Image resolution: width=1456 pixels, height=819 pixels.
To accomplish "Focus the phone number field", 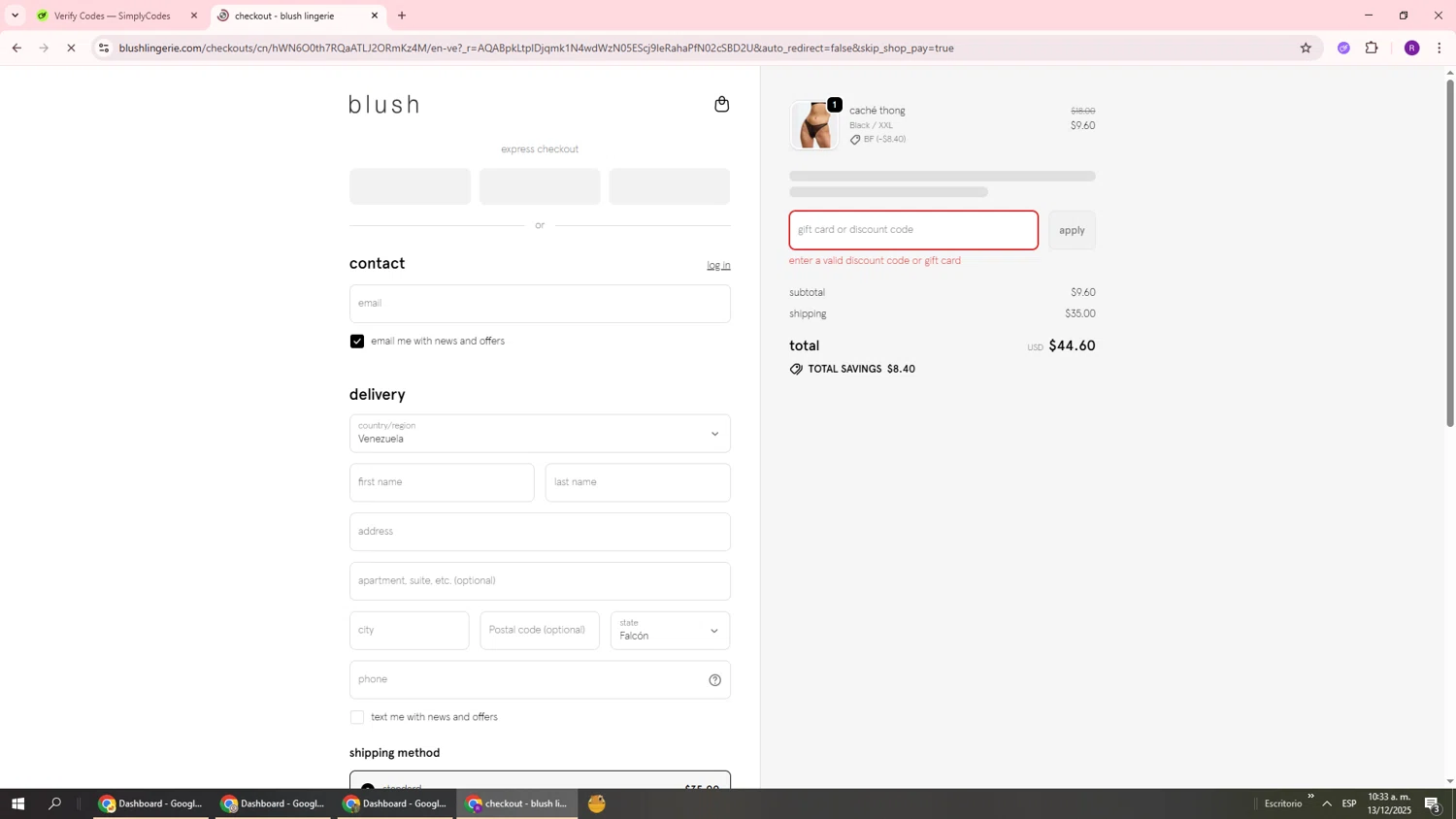I will click(x=540, y=680).
